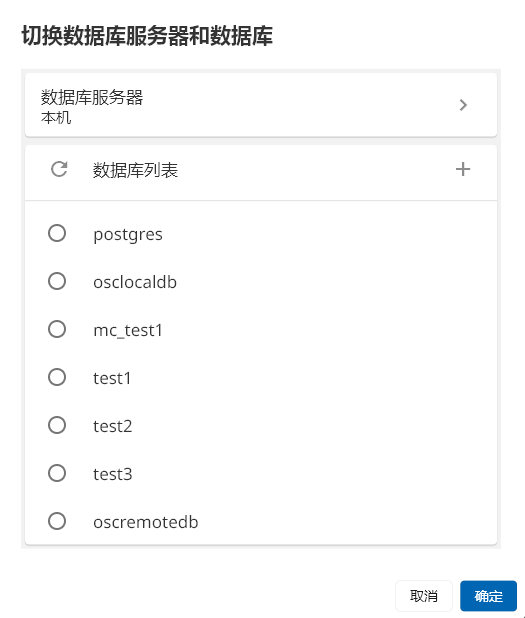The width and height of the screenshot is (525, 618).
Task: Select the oscremotedb radio button
Action: click(x=57, y=521)
